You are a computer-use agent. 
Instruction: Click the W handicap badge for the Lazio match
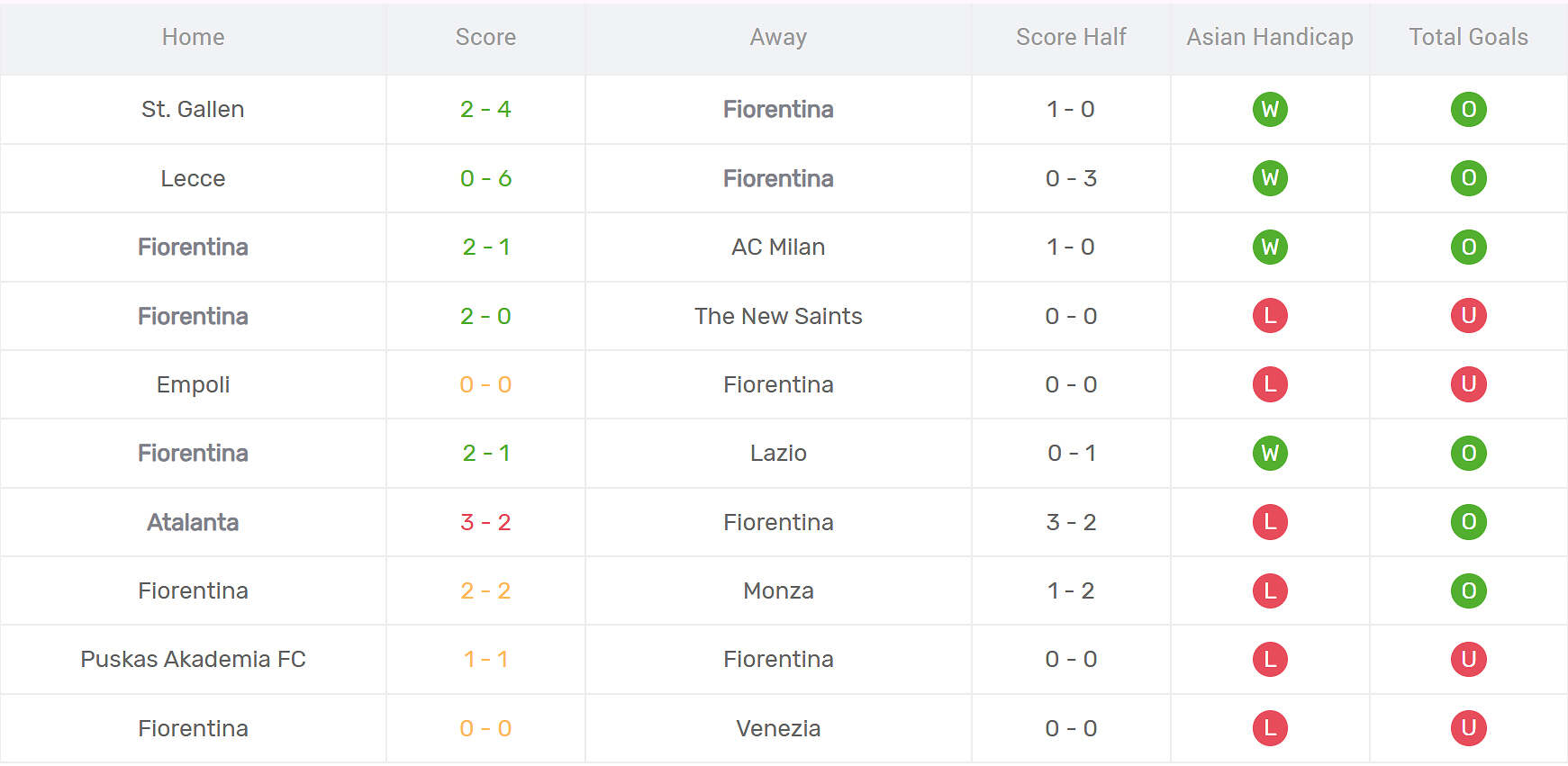coord(1270,453)
